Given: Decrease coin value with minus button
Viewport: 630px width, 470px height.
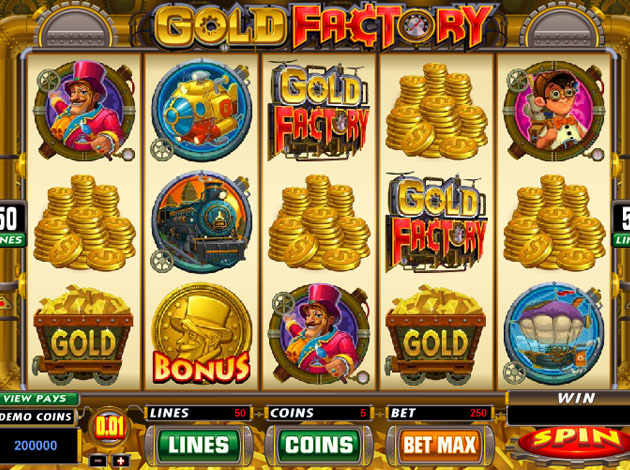Looking at the screenshot, I should pyautogui.click(x=98, y=460).
